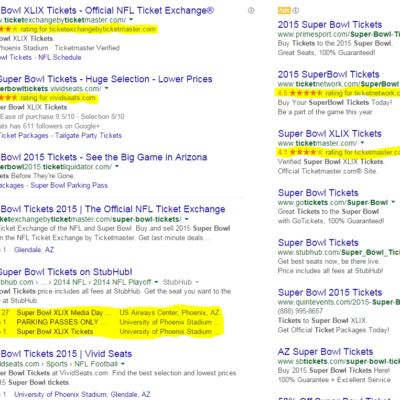400x400 pixels.
Task: Click rating for ticketexchangebyticketmaster.com text
Action: 88,29
